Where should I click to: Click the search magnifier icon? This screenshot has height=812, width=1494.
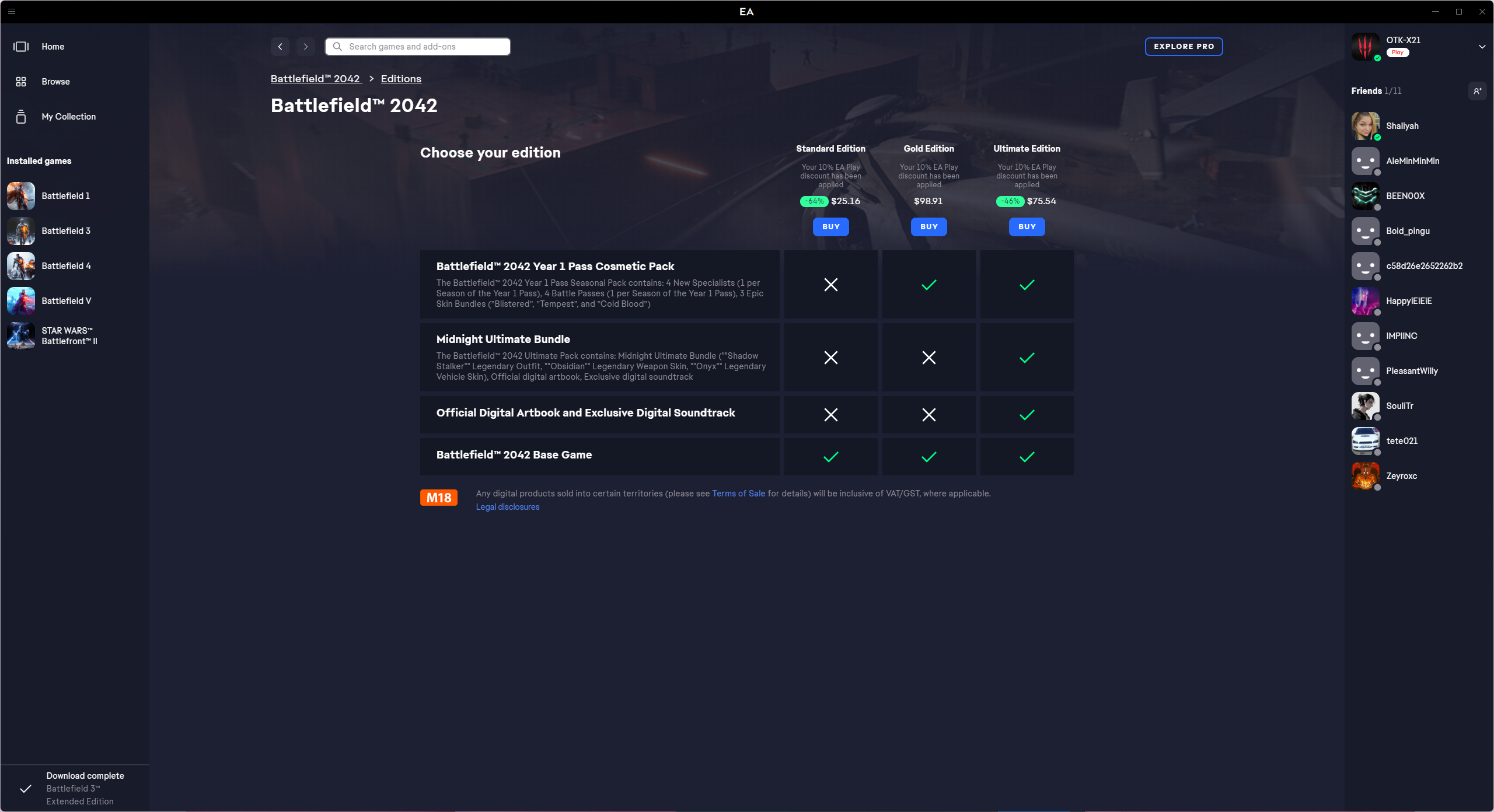click(337, 47)
